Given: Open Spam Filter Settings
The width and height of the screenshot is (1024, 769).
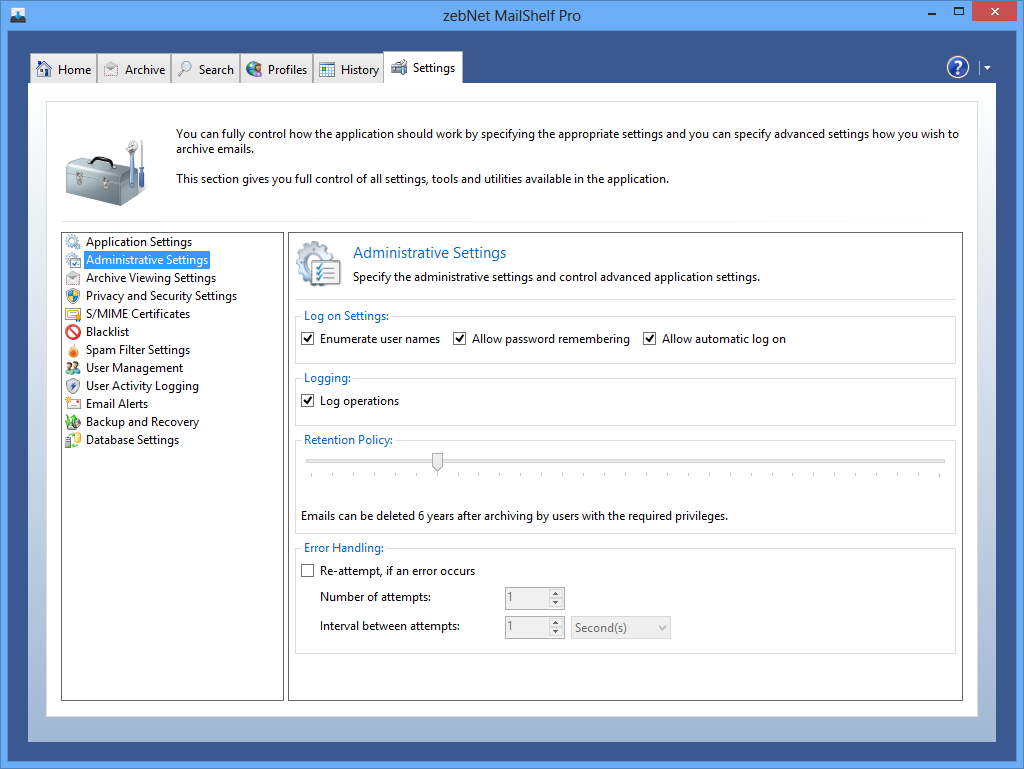Looking at the screenshot, I should (138, 350).
